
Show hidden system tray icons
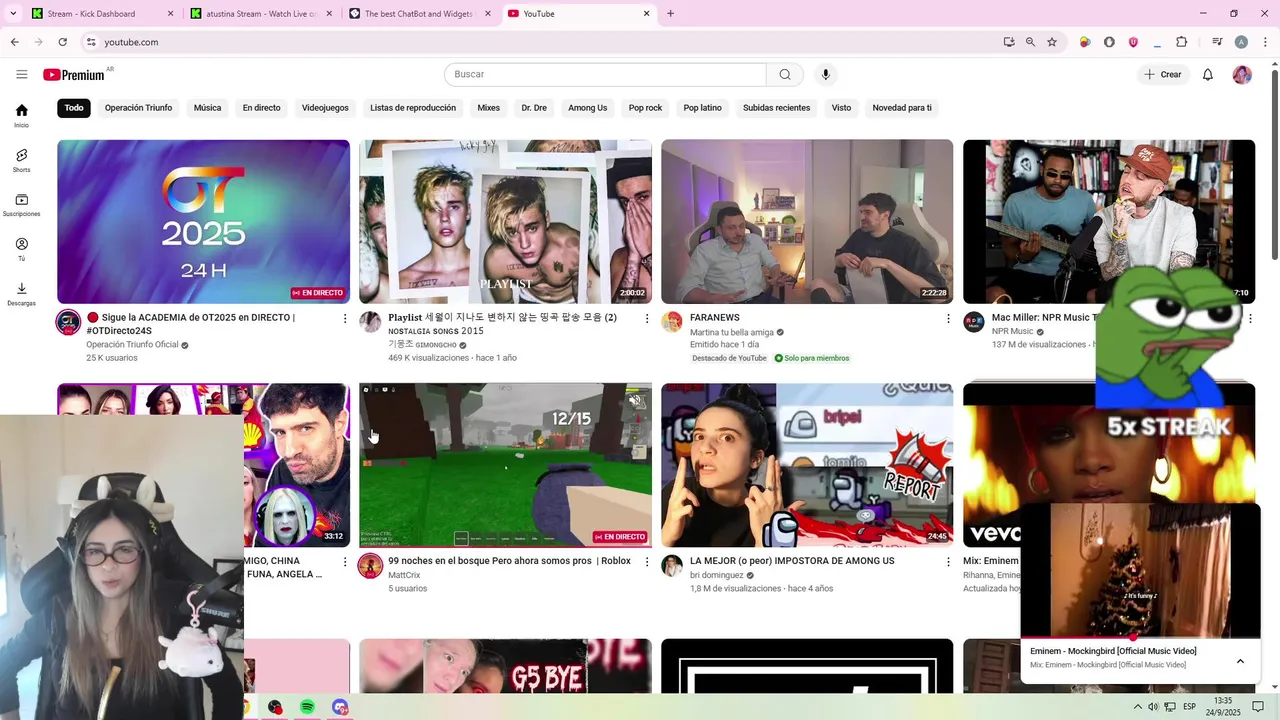click(x=1139, y=707)
